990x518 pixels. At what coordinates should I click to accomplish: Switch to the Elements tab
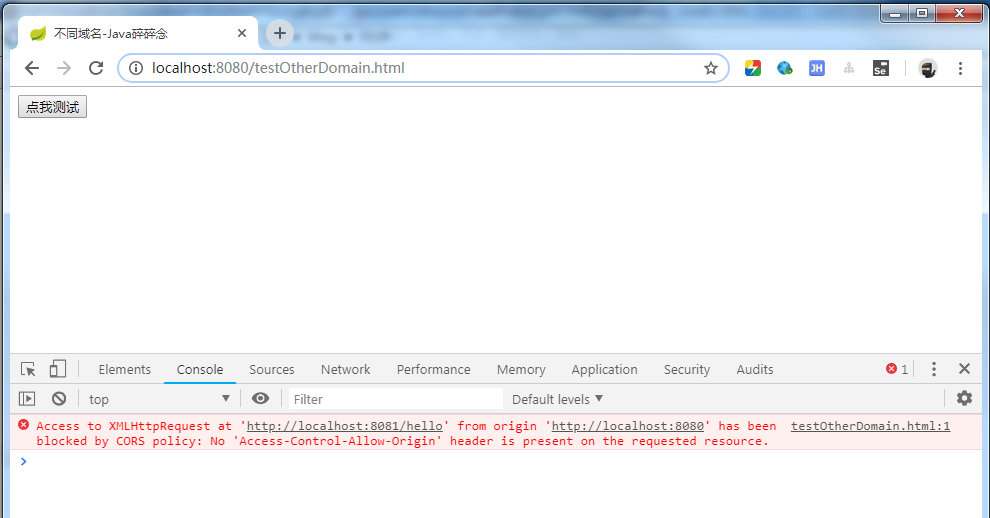pyautogui.click(x=124, y=370)
